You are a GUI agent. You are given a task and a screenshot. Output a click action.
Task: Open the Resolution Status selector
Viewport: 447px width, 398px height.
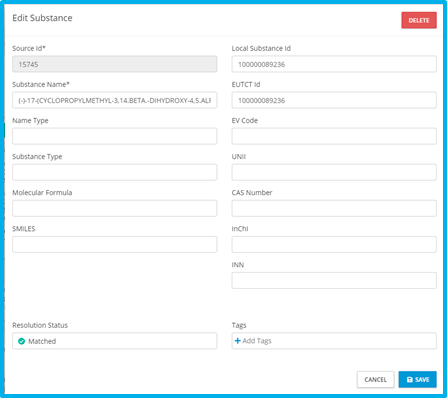[x=115, y=341]
